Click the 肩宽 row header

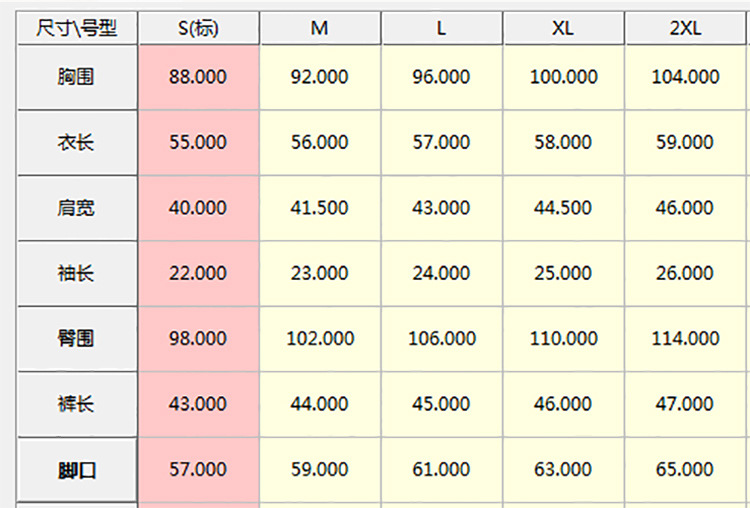point(77,208)
